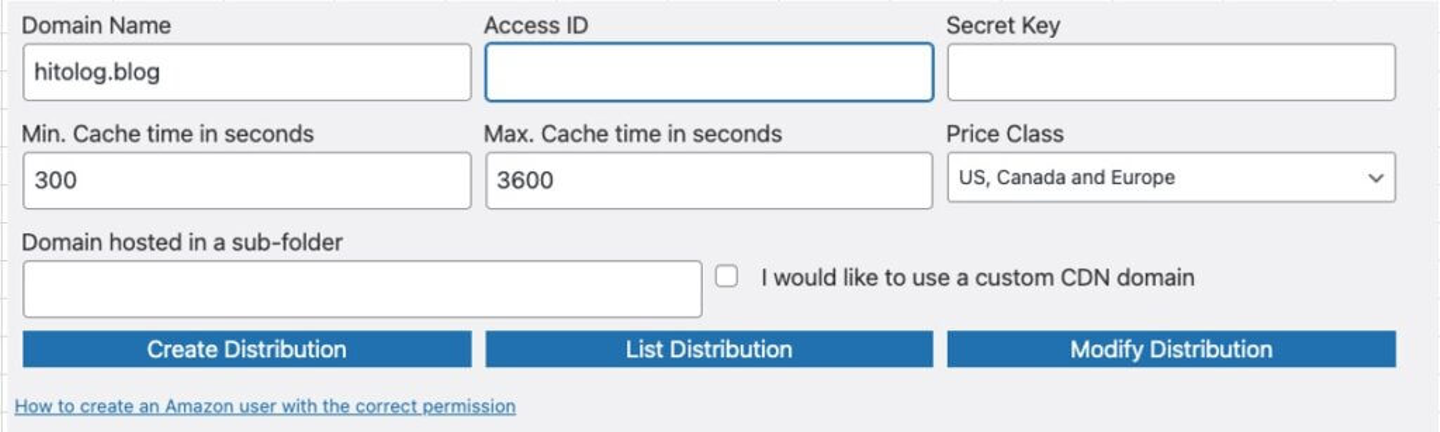The height and width of the screenshot is (432, 1440).
Task: Click the 'Secret Key' label text
Action: pyautogui.click(x=1002, y=26)
